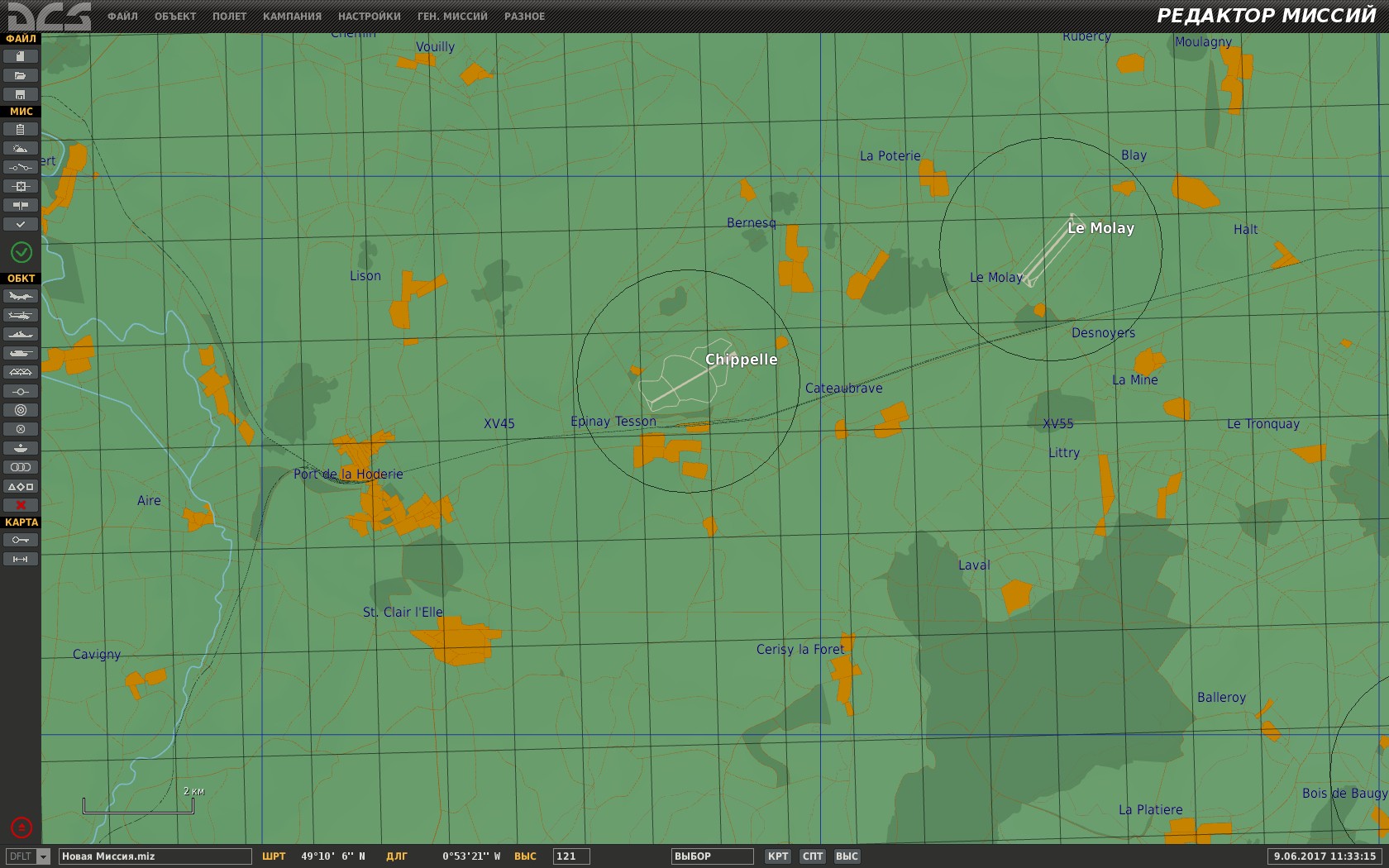Open the ГЕН. МИССИЙ menu
Viewport: 1389px width, 868px height.
click(452, 16)
